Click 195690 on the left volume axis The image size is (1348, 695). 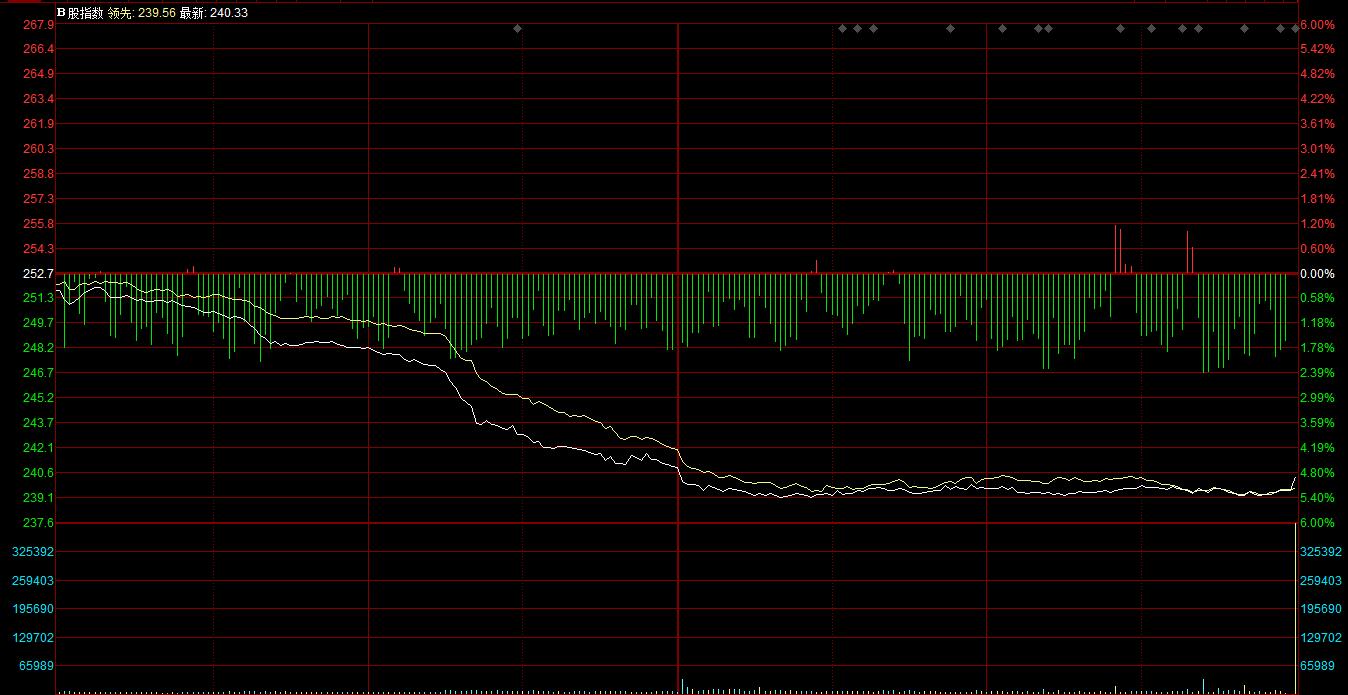click(32, 609)
